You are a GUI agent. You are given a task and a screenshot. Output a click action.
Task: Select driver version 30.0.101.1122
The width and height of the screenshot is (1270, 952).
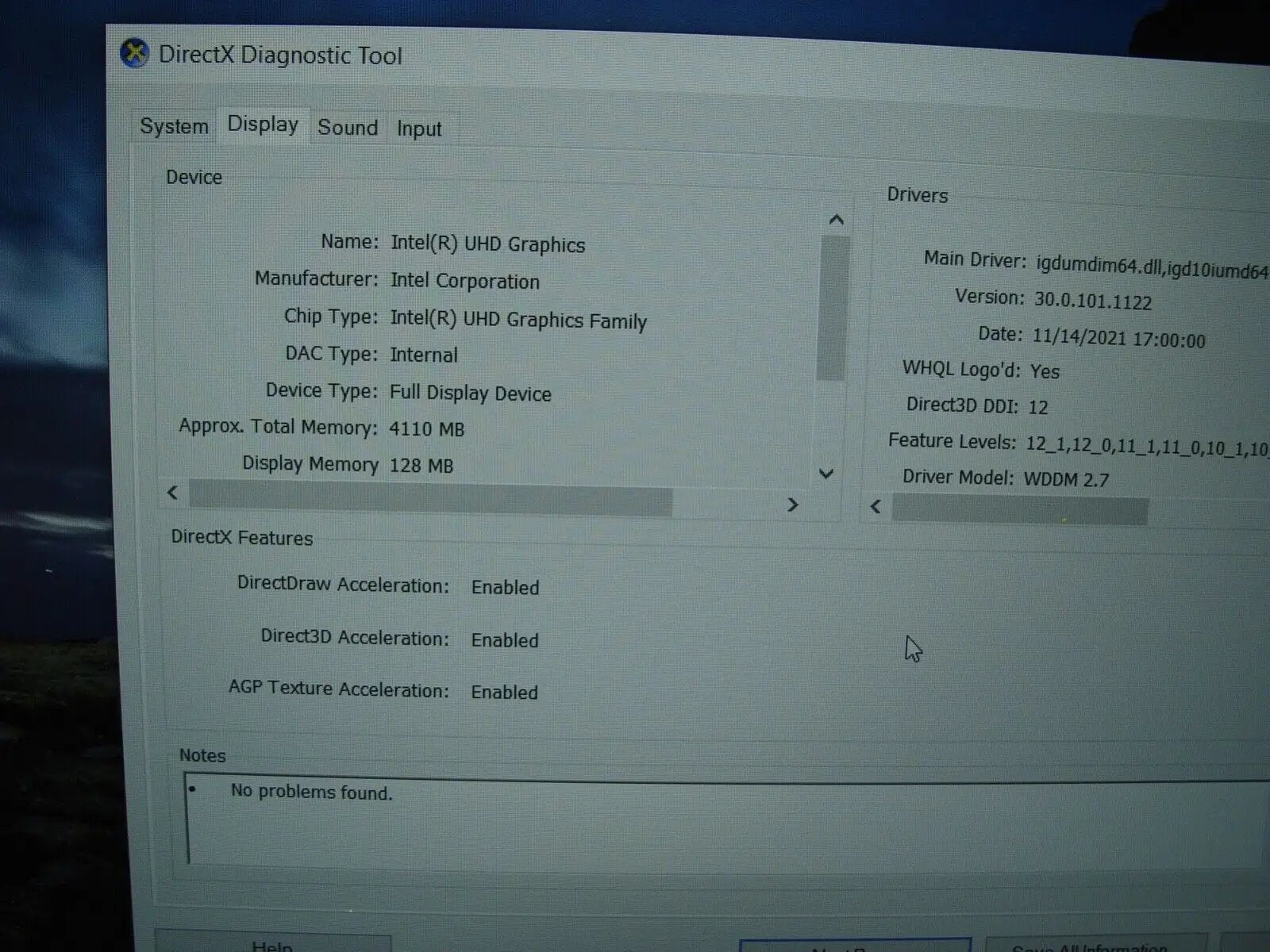click(1092, 301)
